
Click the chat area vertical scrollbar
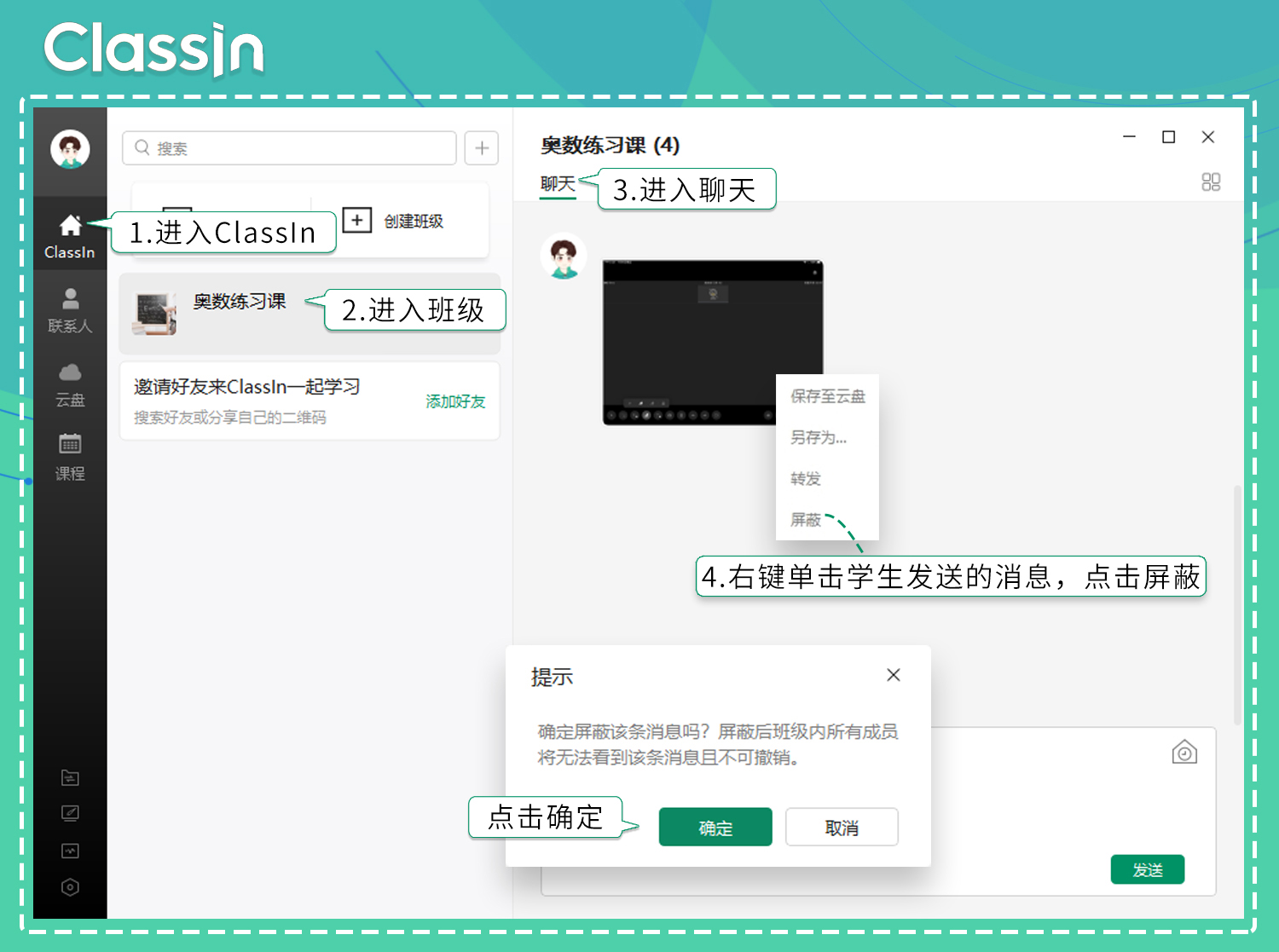coord(1237,605)
